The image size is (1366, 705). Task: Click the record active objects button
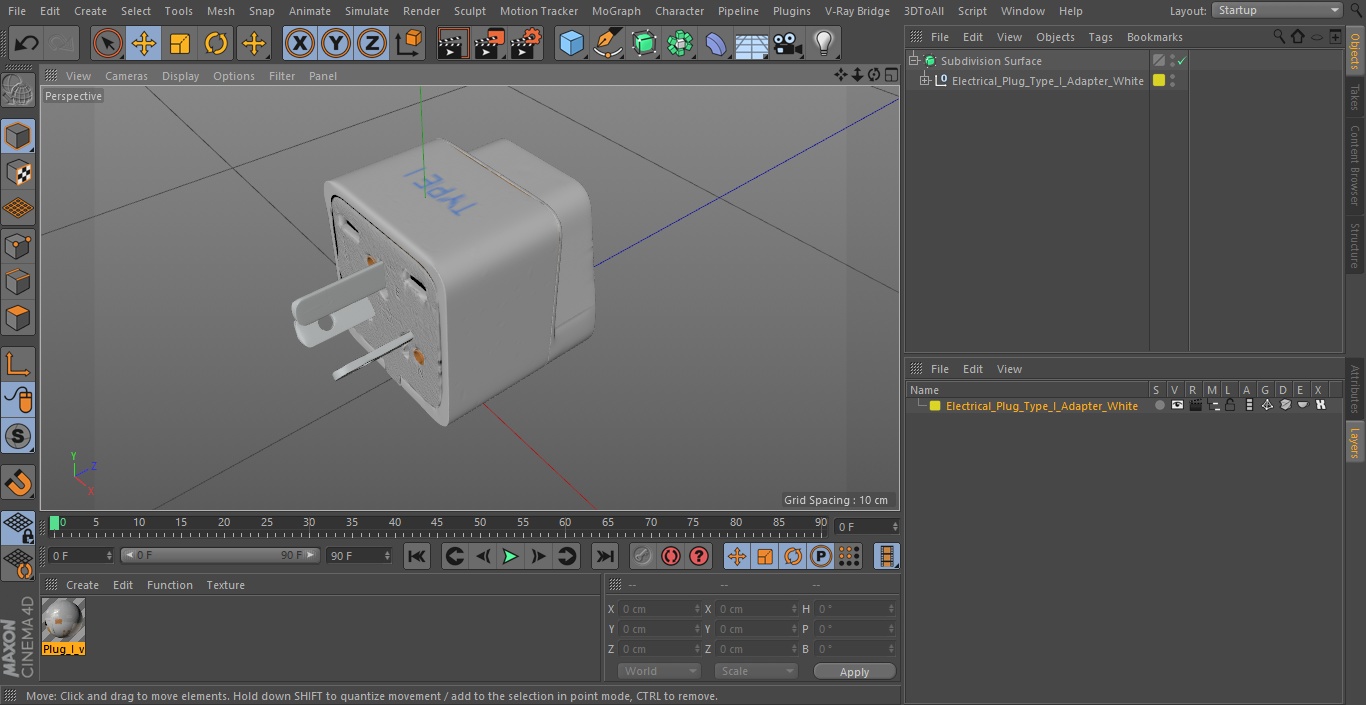coord(643,556)
